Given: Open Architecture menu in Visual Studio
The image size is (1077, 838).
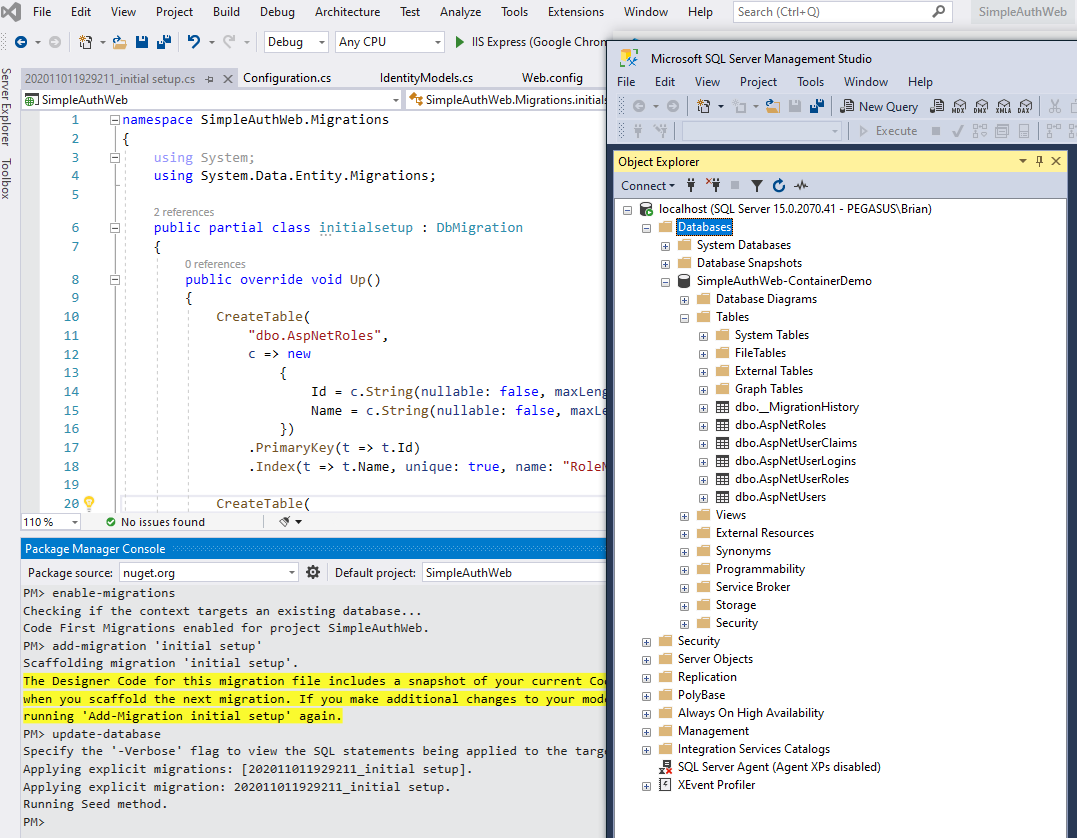Looking at the screenshot, I should click(x=347, y=12).
